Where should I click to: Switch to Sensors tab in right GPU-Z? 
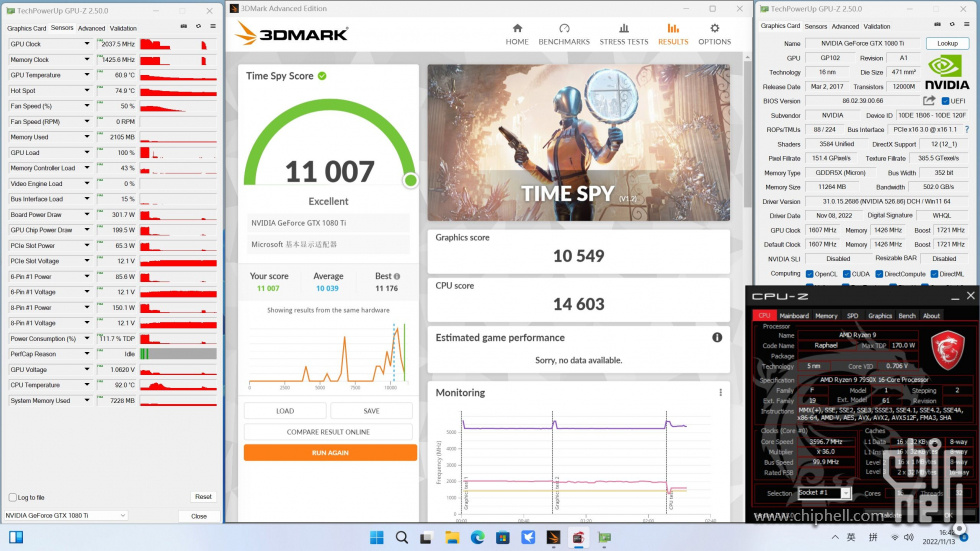tap(816, 26)
